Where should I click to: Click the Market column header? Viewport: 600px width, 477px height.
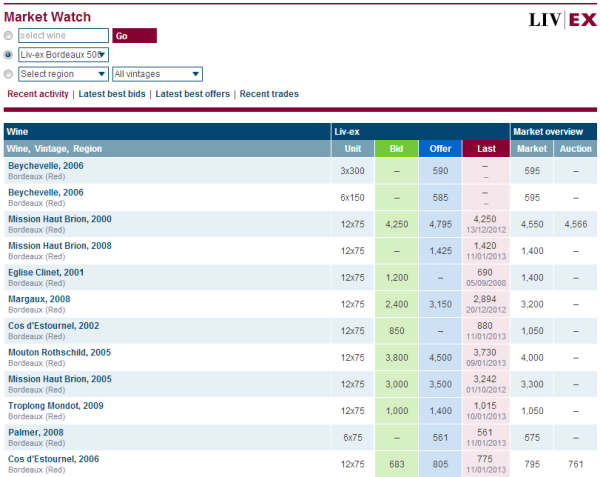532,149
